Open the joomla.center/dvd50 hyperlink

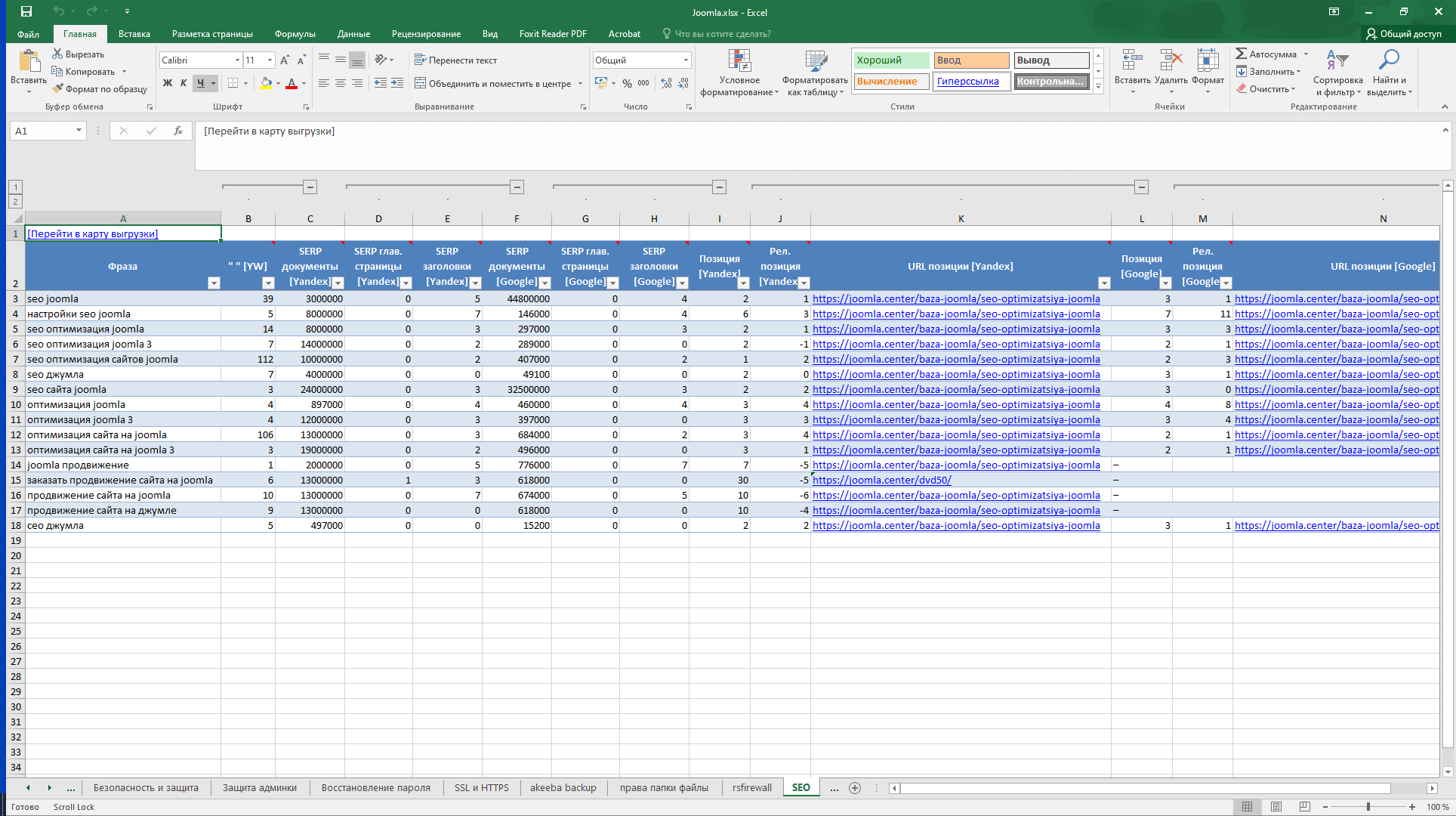pos(881,480)
